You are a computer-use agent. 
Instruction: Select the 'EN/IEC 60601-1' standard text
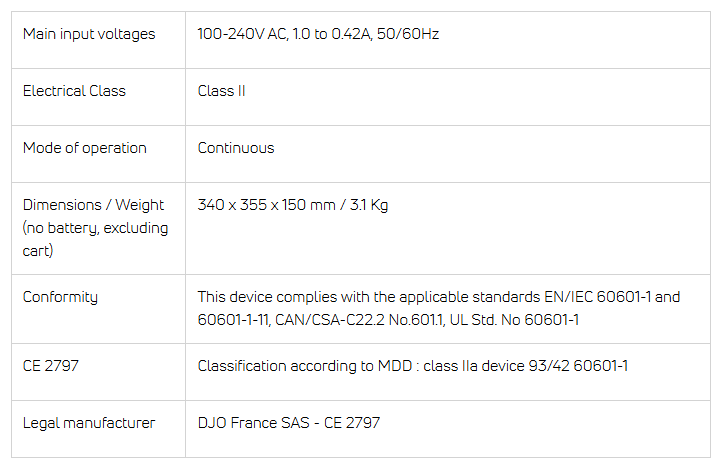pos(597,297)
